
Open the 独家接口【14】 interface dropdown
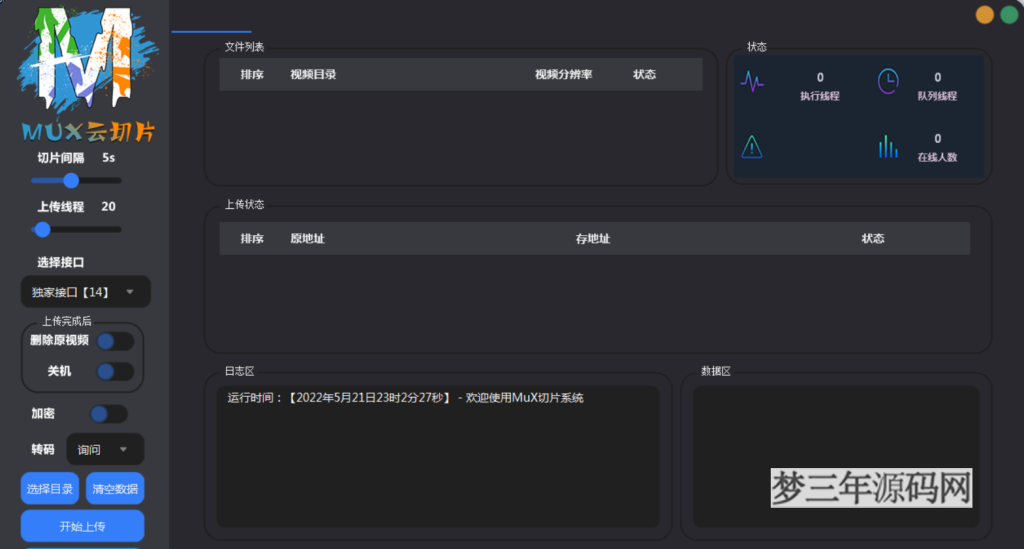pyautogui.click(x=85, y=292)
